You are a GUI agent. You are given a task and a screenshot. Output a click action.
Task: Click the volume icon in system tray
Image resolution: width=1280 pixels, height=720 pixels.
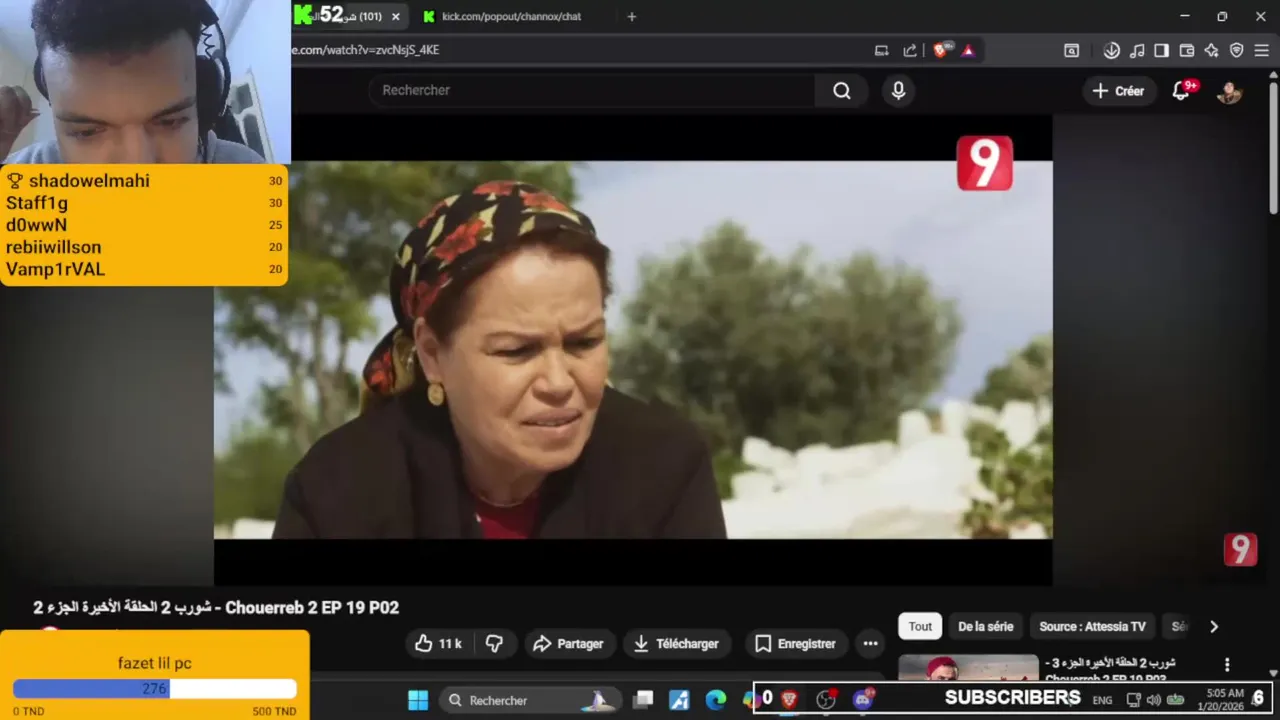tap(1153, 700)
